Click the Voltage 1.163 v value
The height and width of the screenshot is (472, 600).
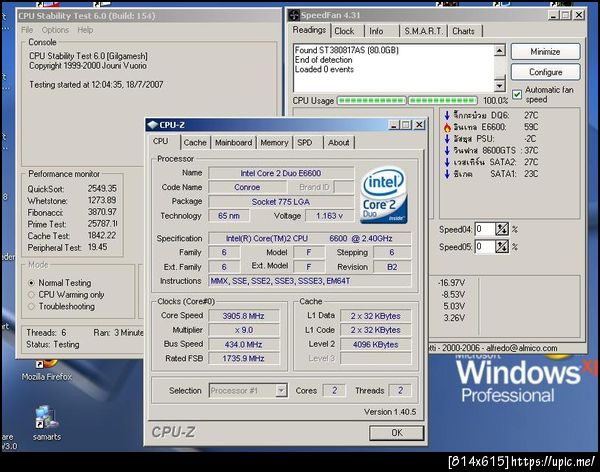(x=329, y=216)
